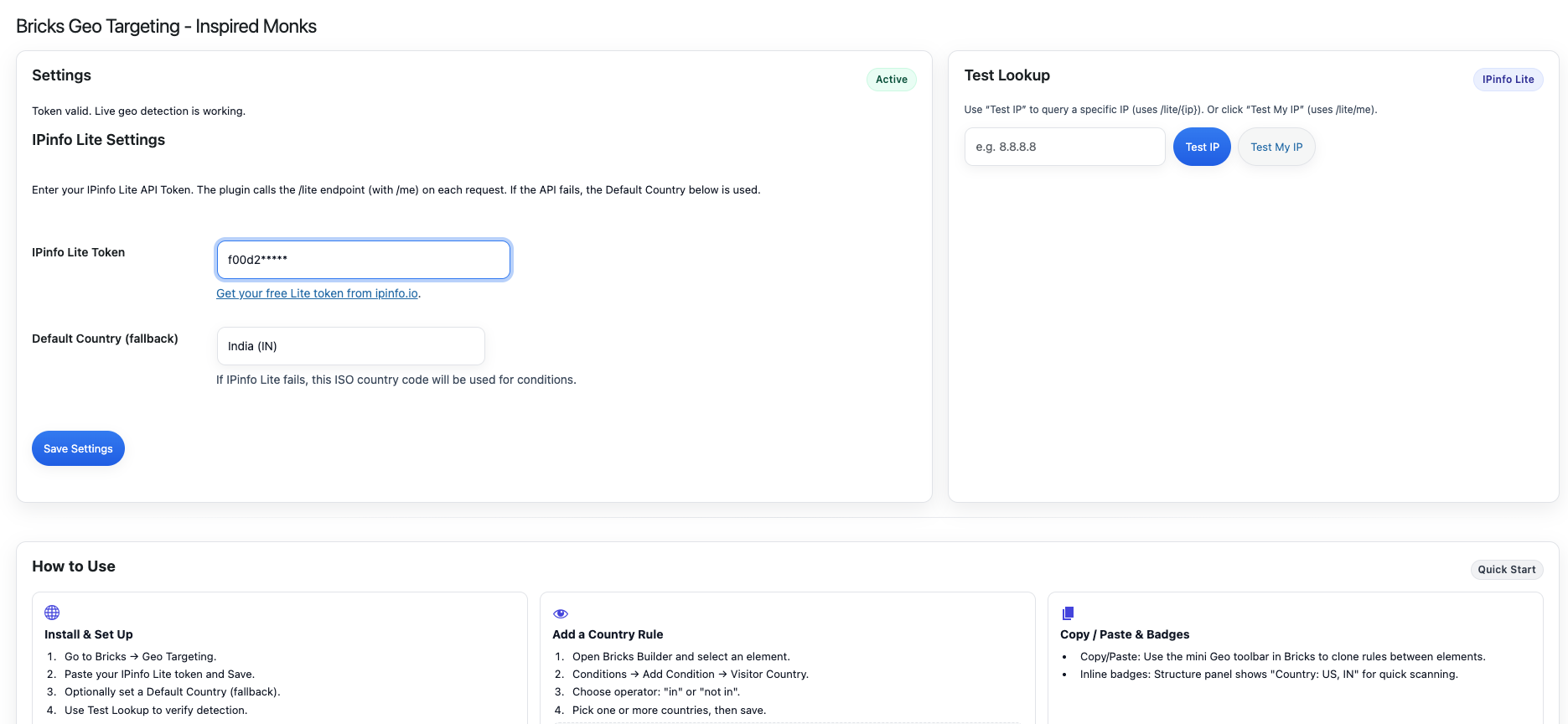Click the eye icon above Add a Country Rule
The image size is (1568, 724).
point(561,613)
